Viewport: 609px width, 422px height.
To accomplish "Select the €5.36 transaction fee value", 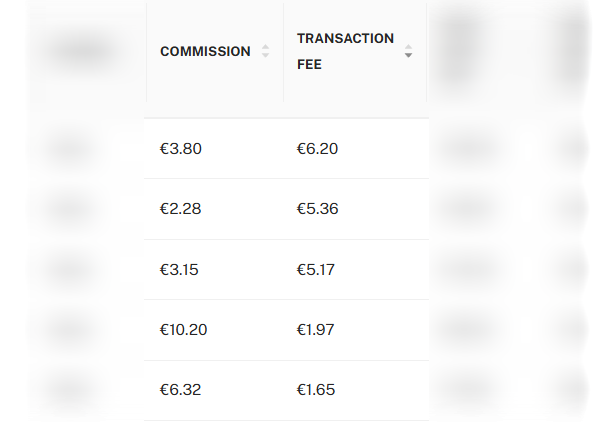I will pyautogui.click(x=318, y=209).
